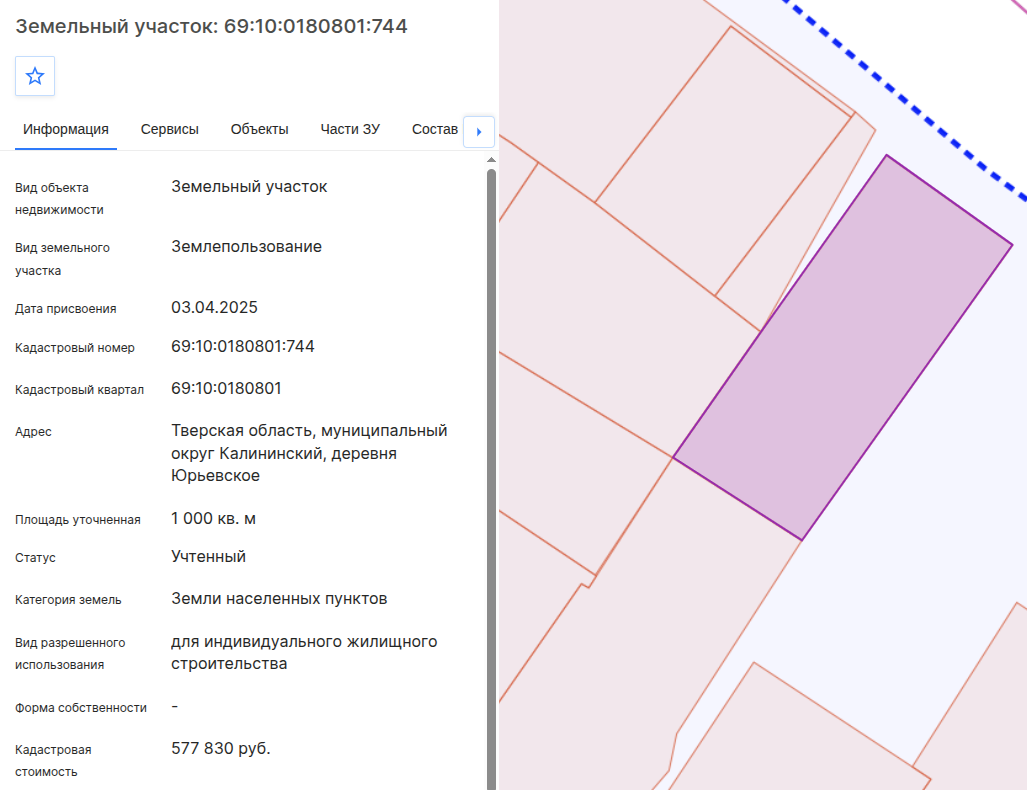Click the scrollbar up arrow in the info panel

tap(491, 160)
